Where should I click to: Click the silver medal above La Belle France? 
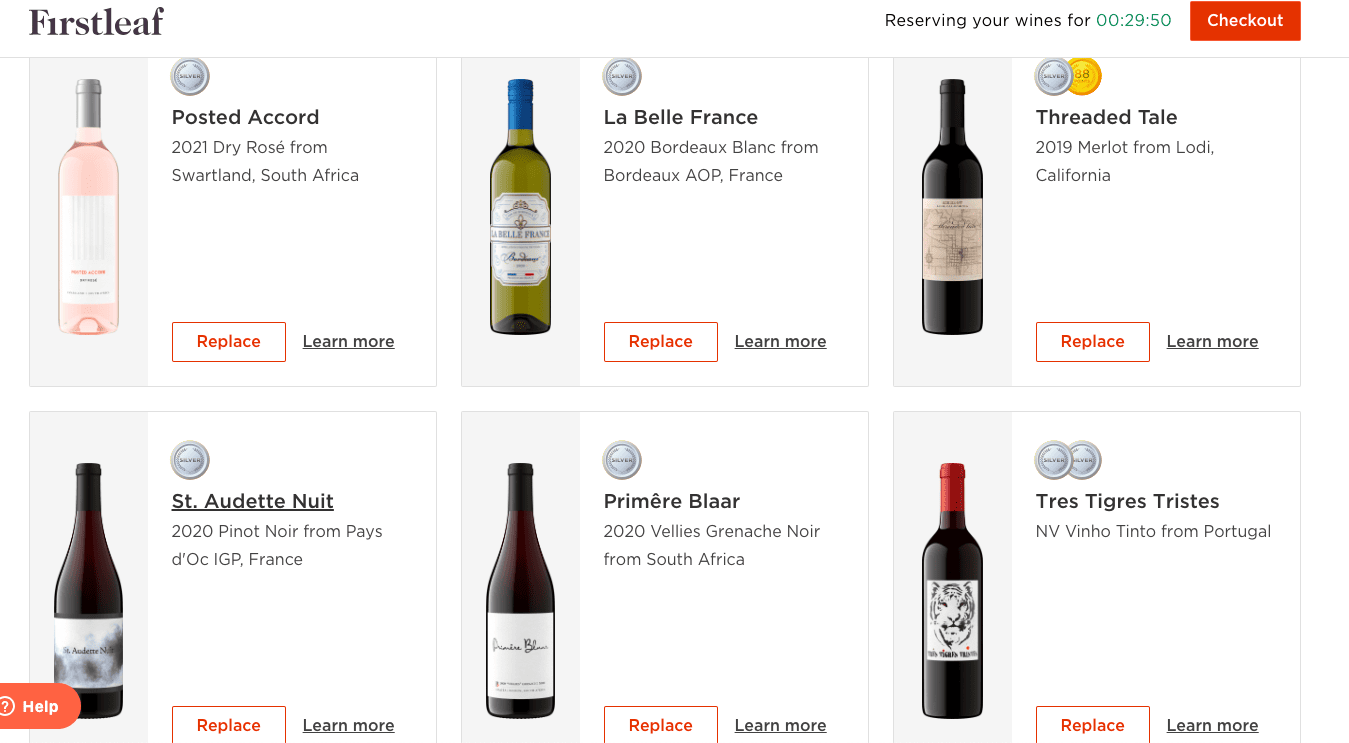click(x=622, y=76)
